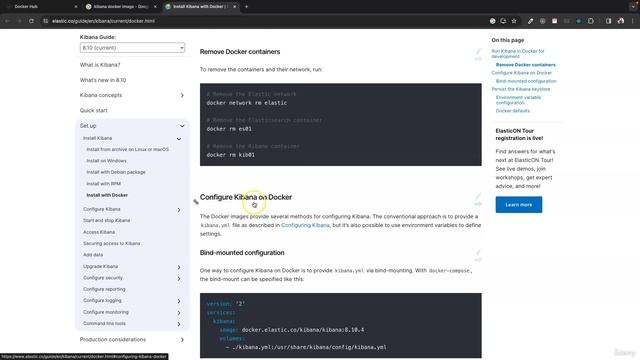Go back to the previous page

click(7, 21)
